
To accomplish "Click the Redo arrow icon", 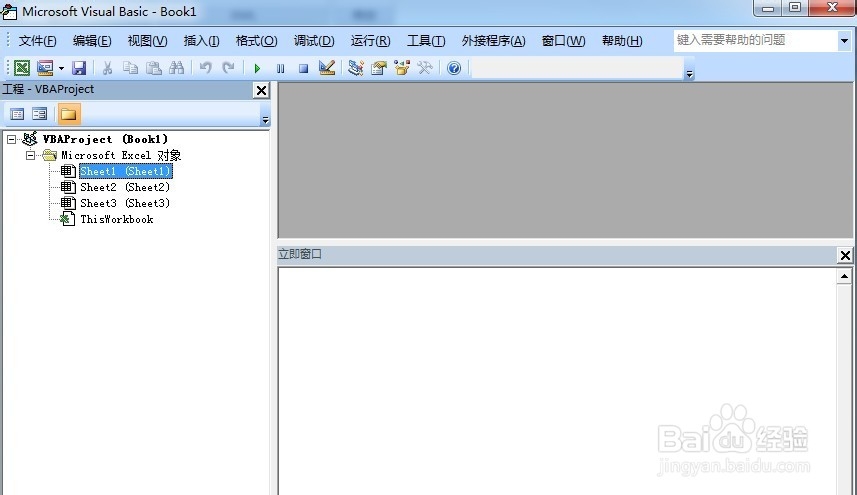I will 228,68.
